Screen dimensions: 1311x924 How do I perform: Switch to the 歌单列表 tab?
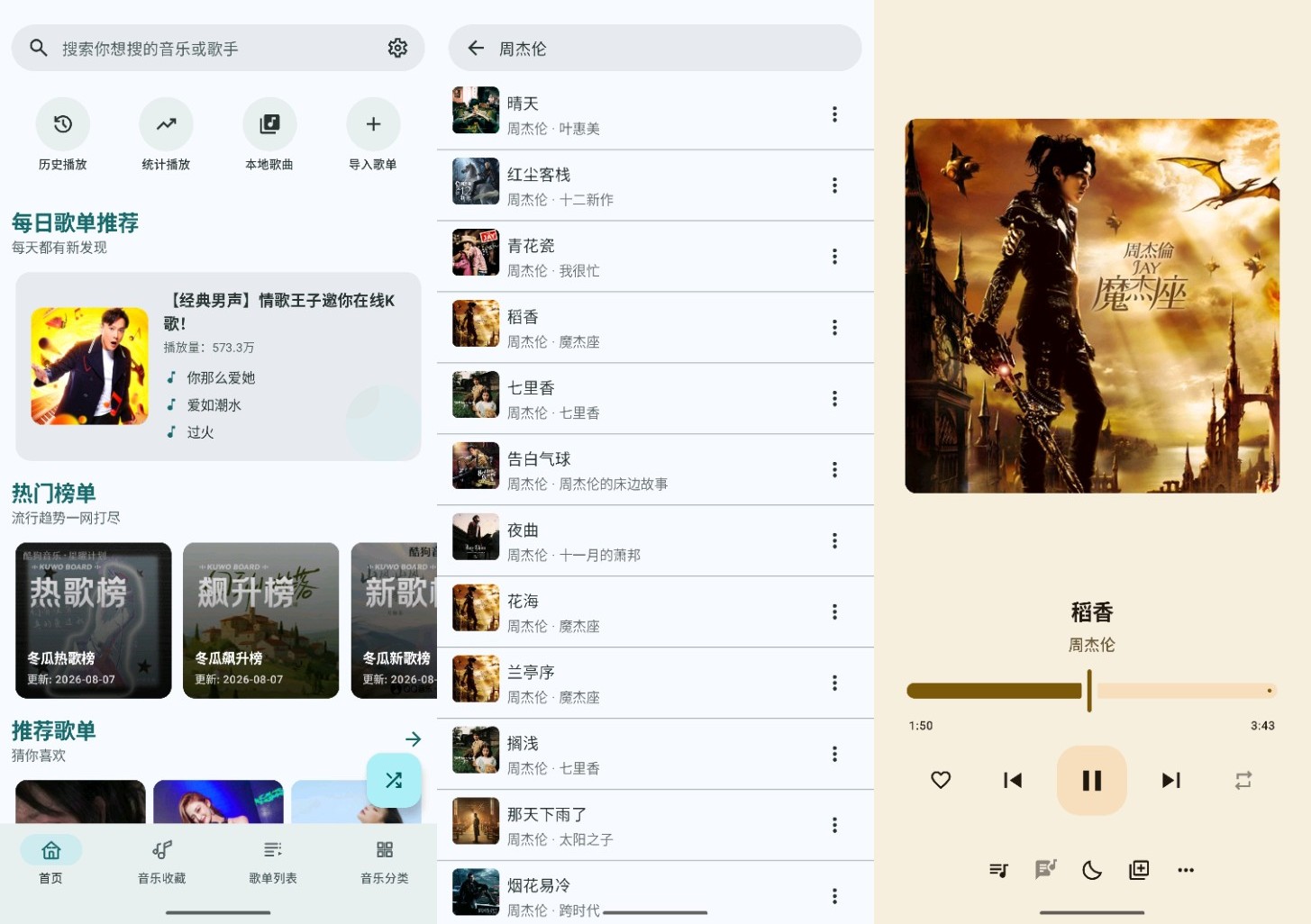(x=273, y=860)
